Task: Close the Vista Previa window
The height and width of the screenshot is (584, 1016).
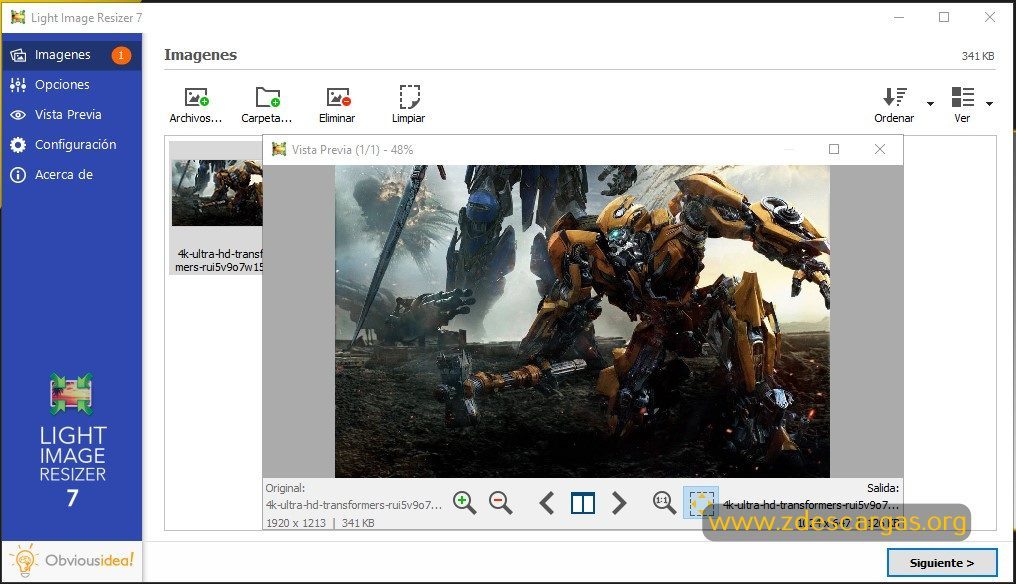Action: (879, 150)
